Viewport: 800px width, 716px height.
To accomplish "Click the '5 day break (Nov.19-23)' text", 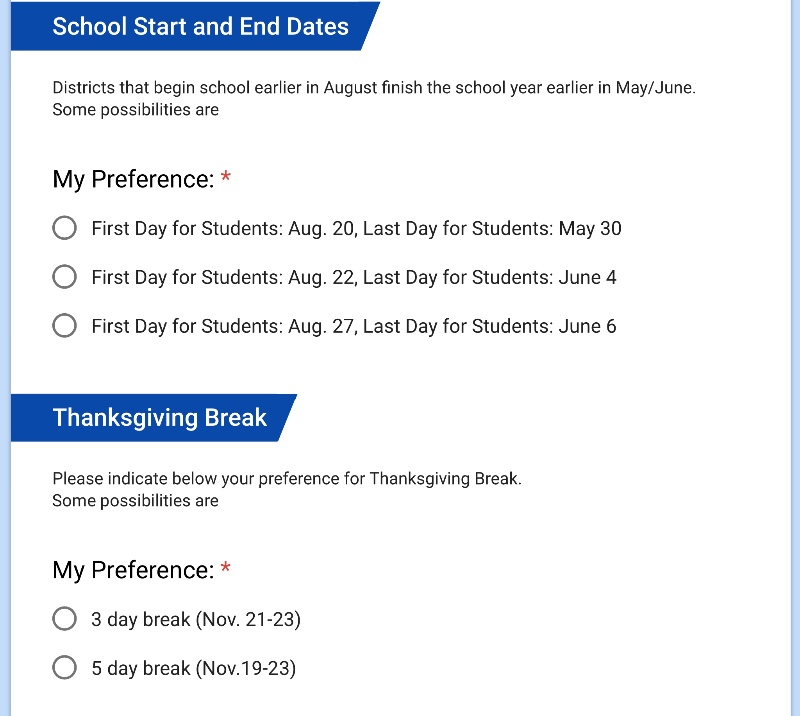I will point(194,669).
